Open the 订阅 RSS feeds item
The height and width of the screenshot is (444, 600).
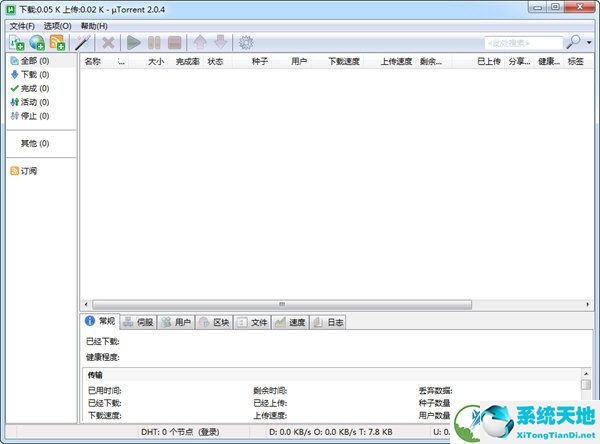tap(24, 171)
